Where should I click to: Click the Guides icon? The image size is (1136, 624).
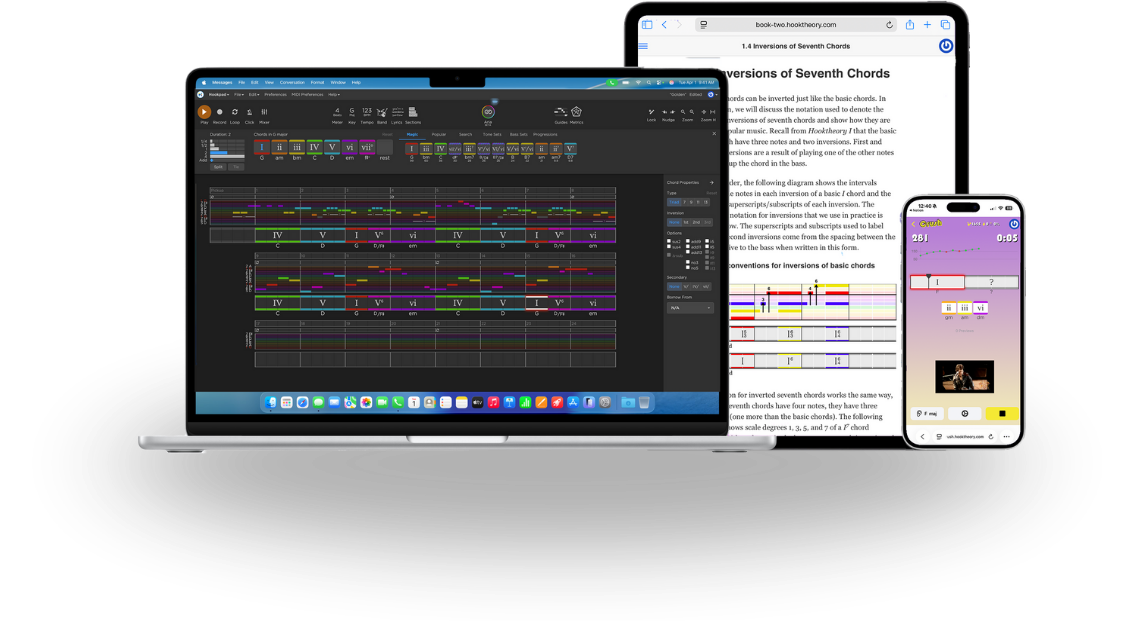click(x=560, y=112)
